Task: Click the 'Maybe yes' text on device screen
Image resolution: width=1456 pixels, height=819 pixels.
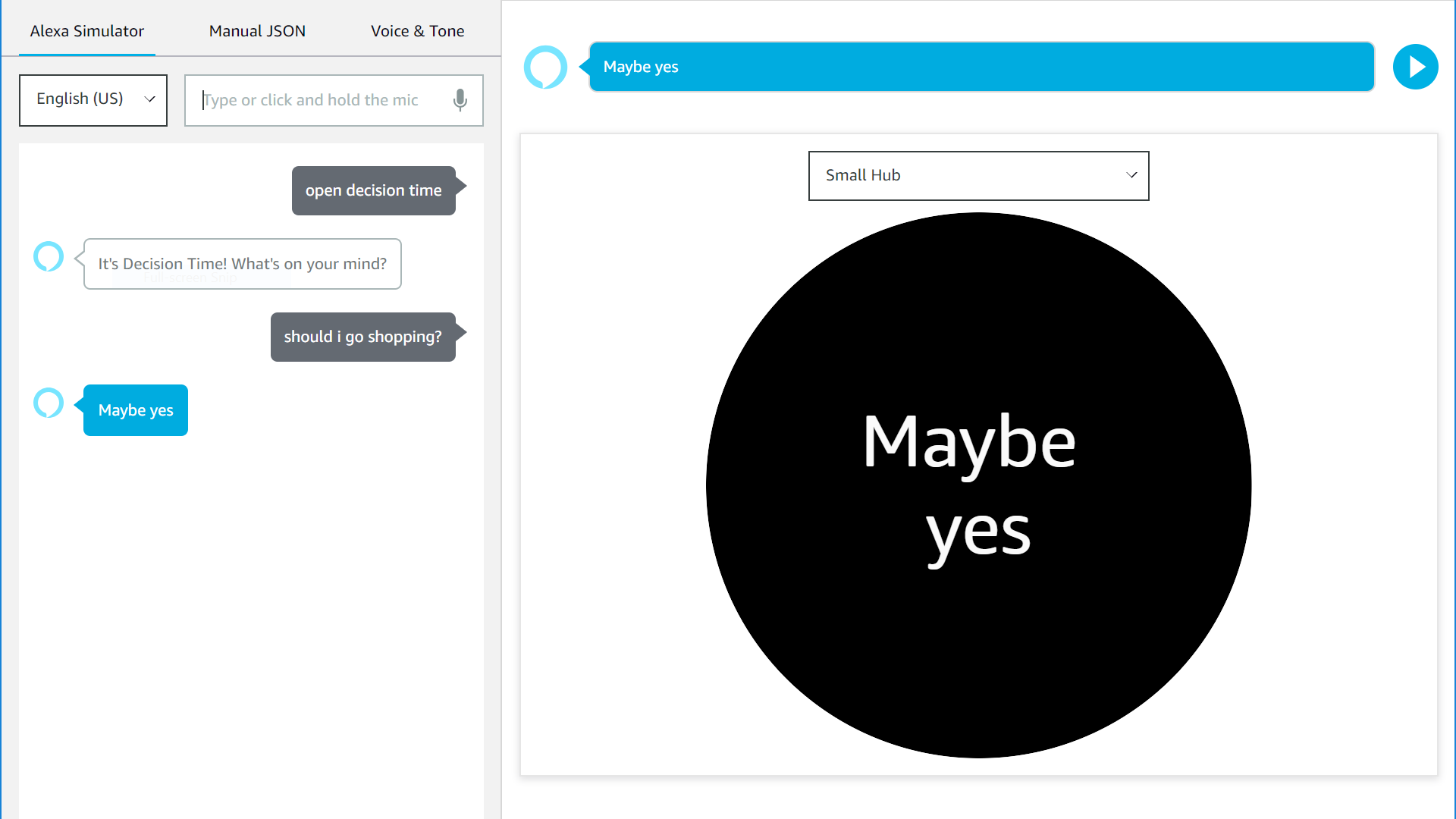Action: tap(970, 485)
